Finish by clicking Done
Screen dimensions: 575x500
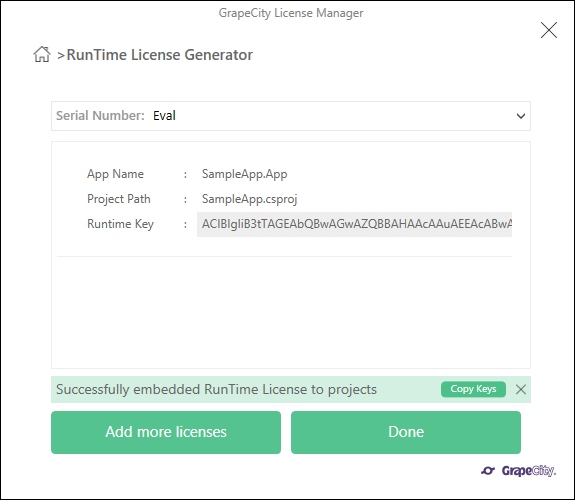(406, 432)
